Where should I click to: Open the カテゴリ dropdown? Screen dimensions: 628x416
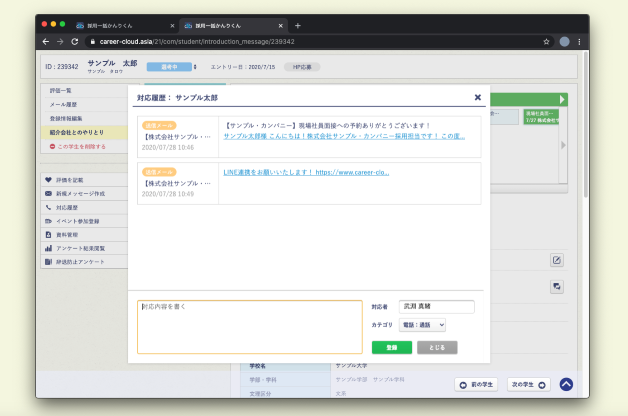422,325
